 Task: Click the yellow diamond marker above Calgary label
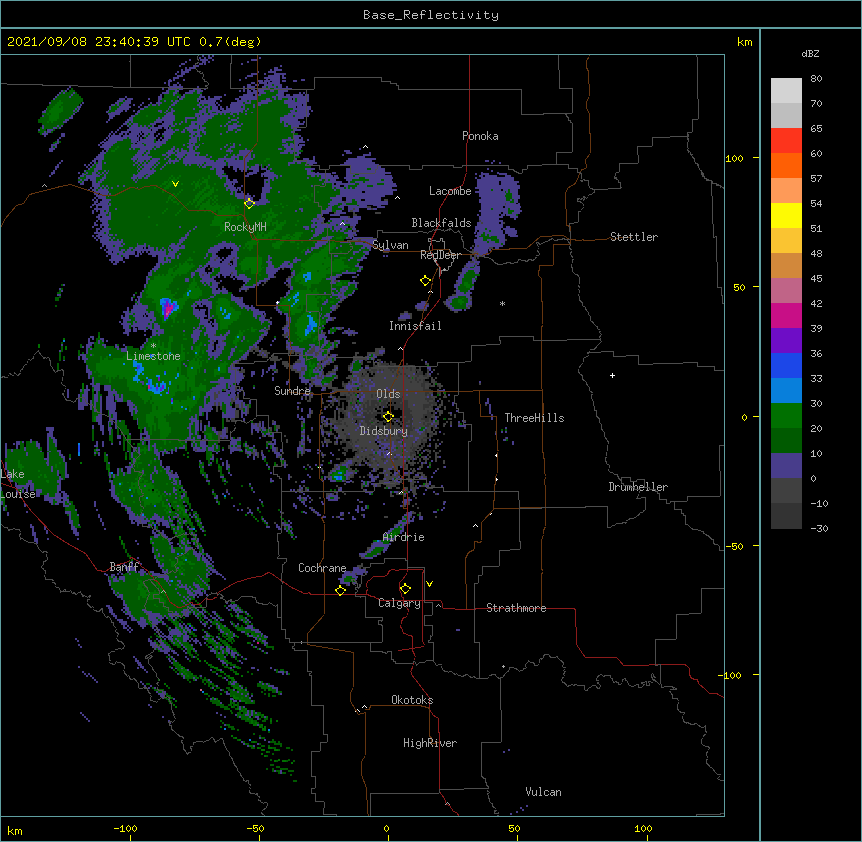(x=405, y=588)
